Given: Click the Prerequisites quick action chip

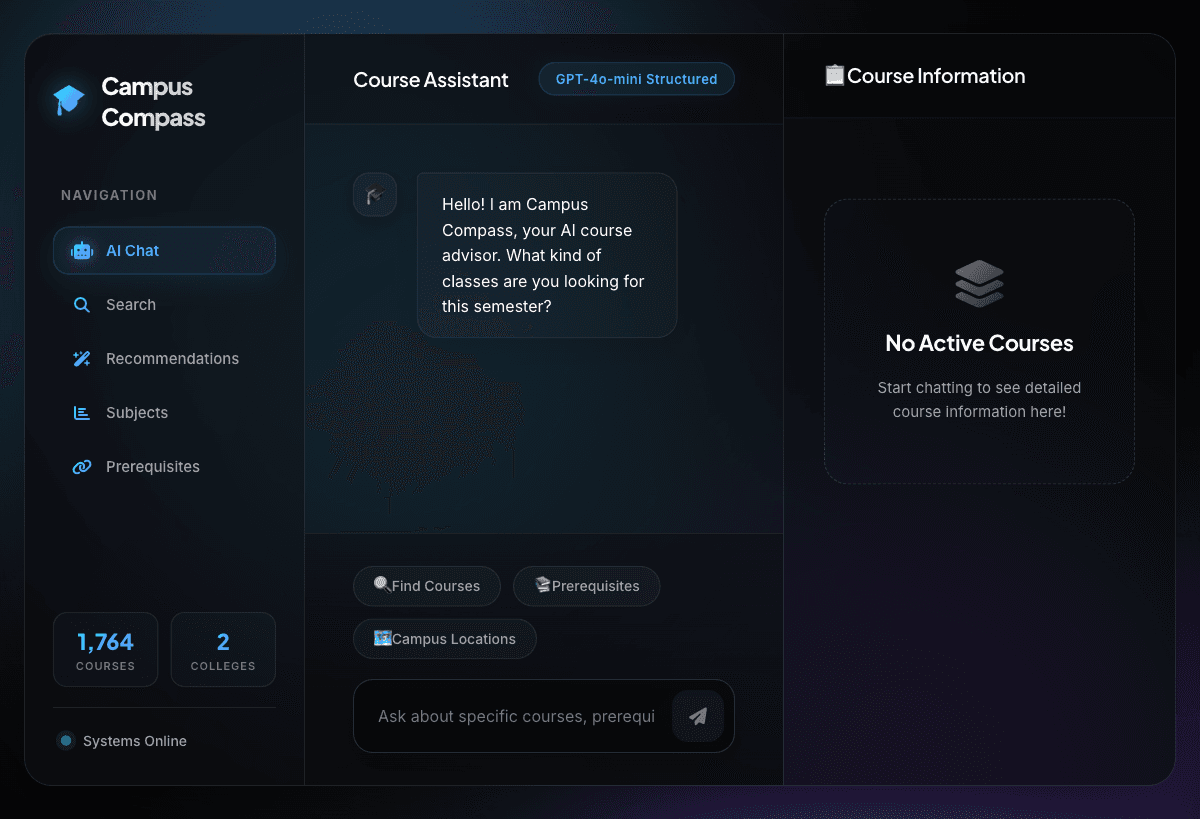Looking at the screenshot, I should point(587,586).
